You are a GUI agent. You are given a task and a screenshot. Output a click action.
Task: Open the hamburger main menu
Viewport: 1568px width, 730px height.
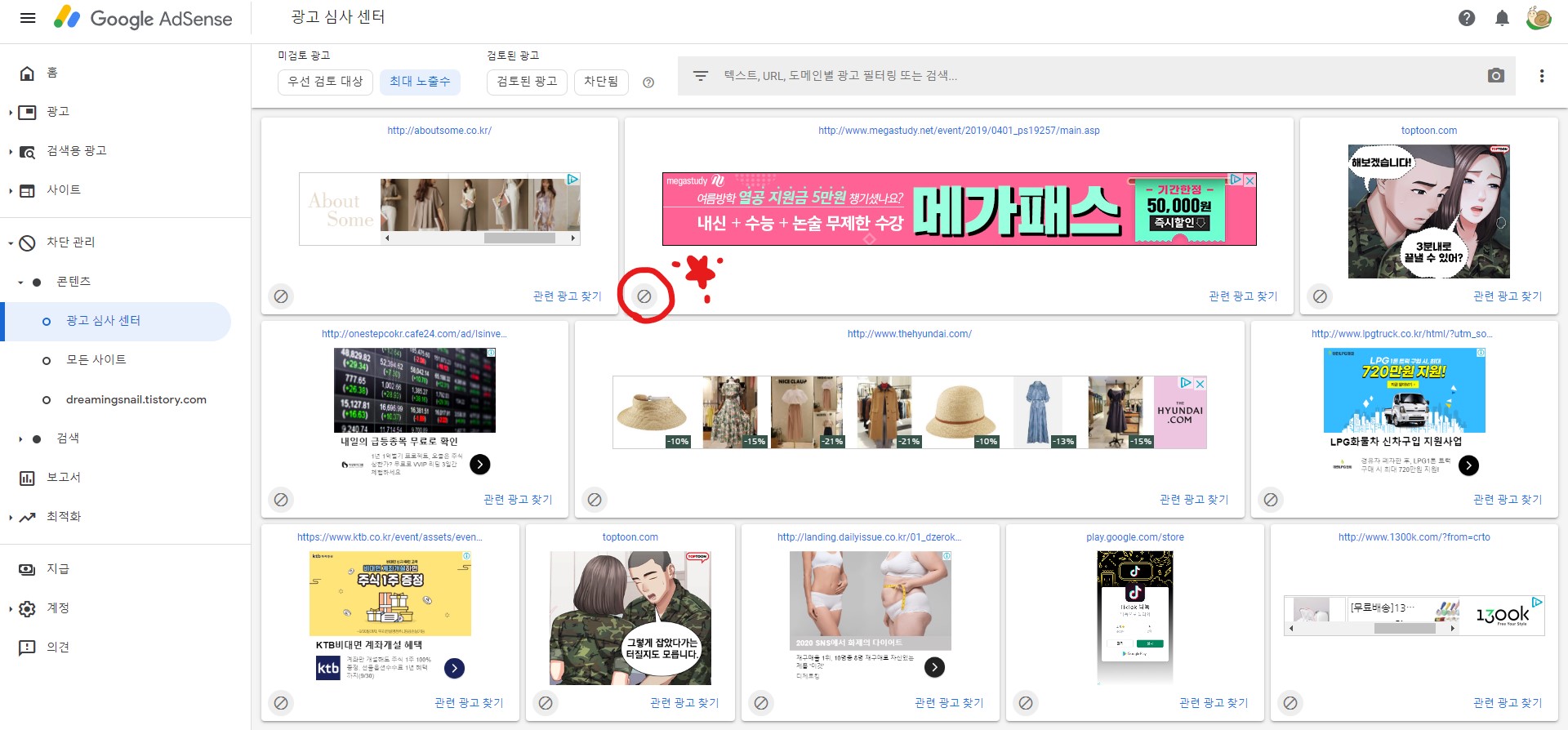pyautogui.click(x=28, y=18)
